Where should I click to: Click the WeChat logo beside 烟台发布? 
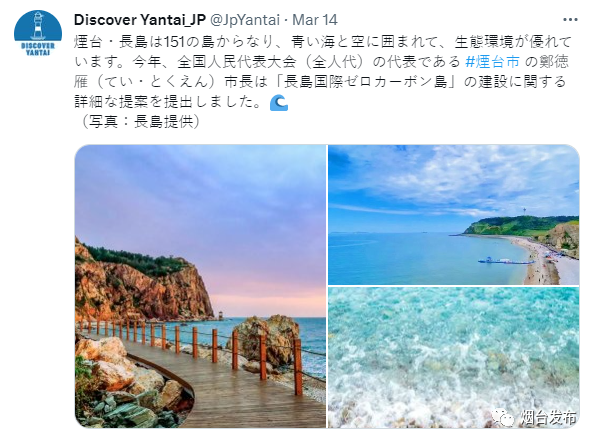pos(503,418)
